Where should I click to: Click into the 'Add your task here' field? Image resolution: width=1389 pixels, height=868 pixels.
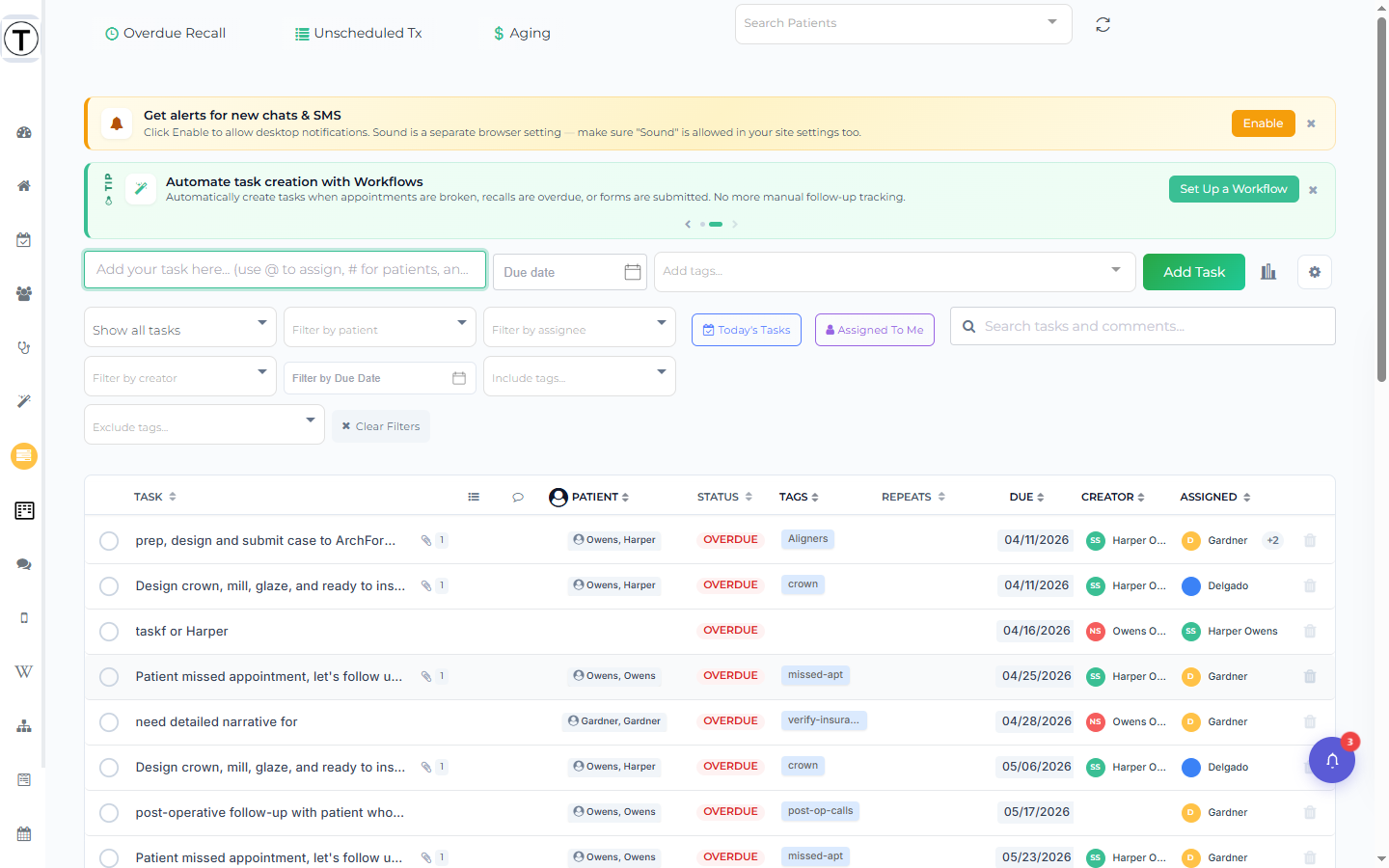285,270
